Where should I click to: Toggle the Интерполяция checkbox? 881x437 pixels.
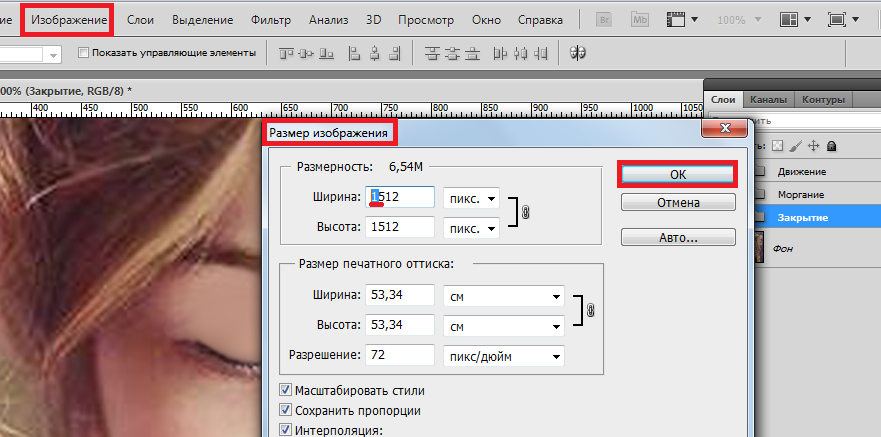285,430
